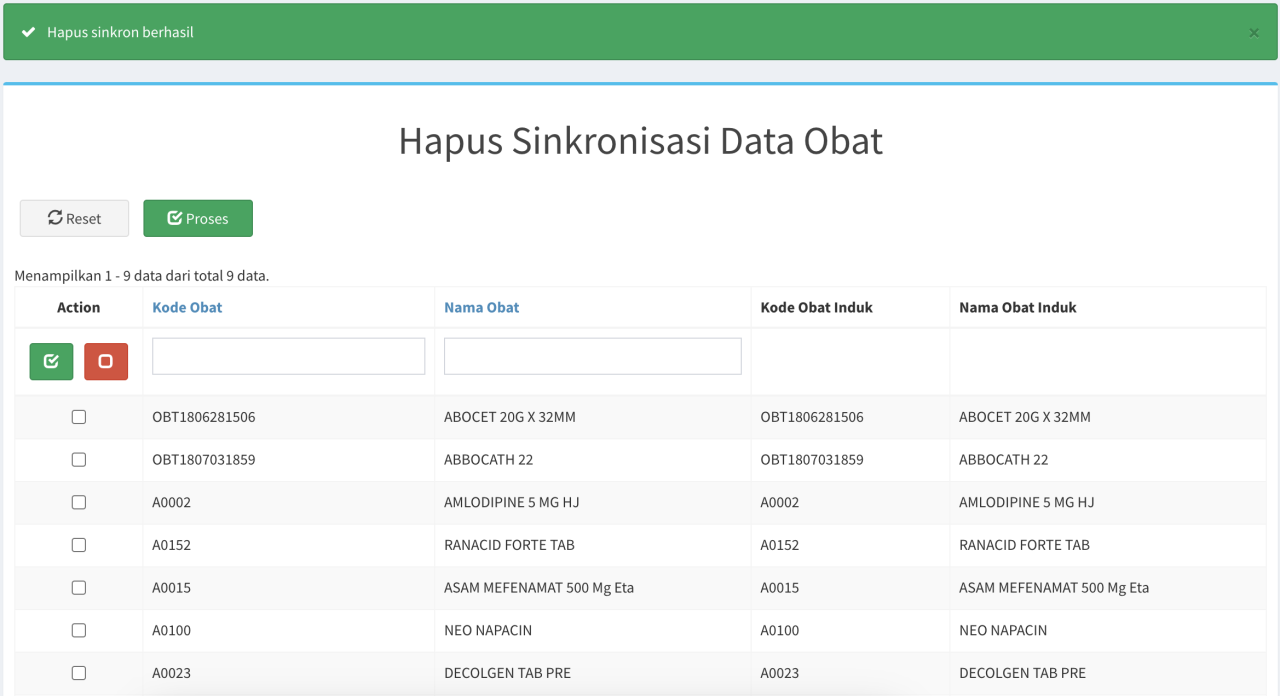Image resolution: width=1280 pixels, height=696 pixels.
Task: Select the ABBOCATH 22 row checkbox
Action: pyautogui.click(x=79, y=460)
